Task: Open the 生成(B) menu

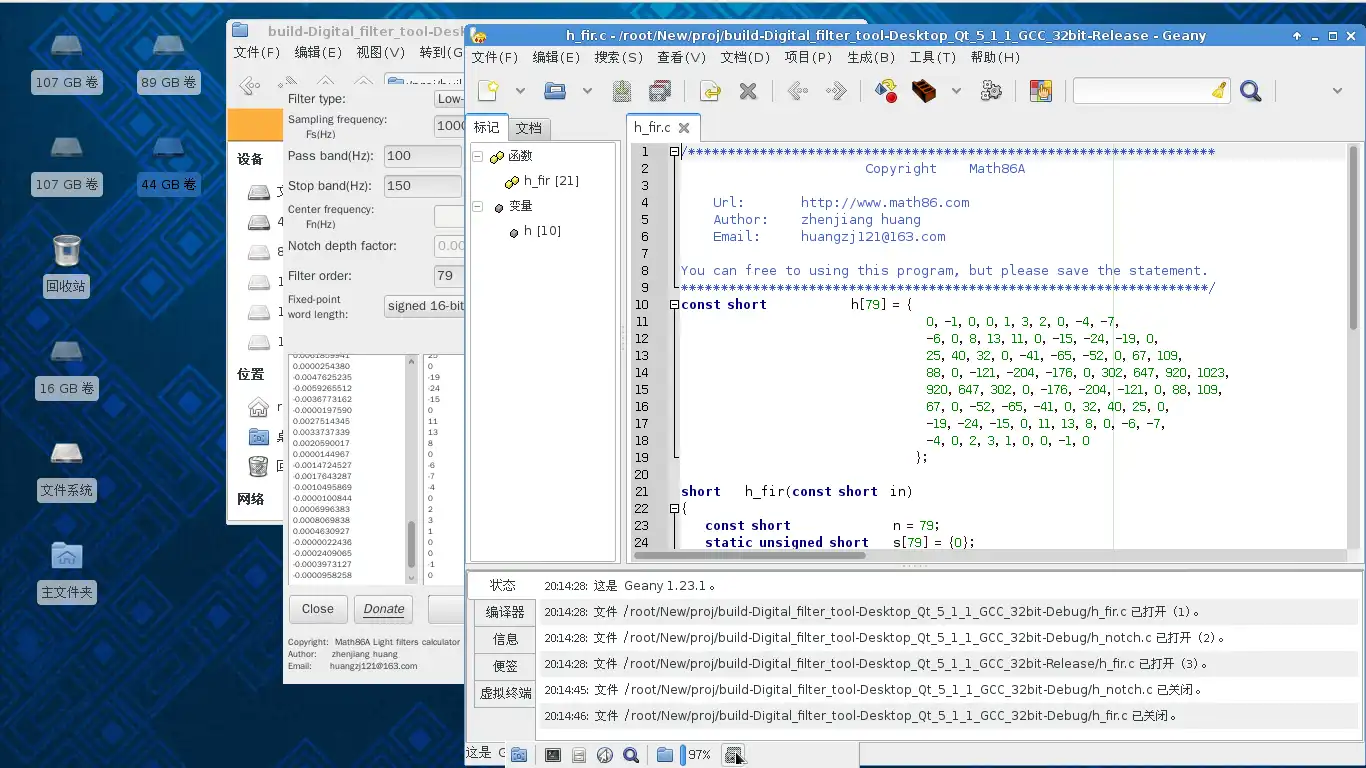Action: pos(870,57)
